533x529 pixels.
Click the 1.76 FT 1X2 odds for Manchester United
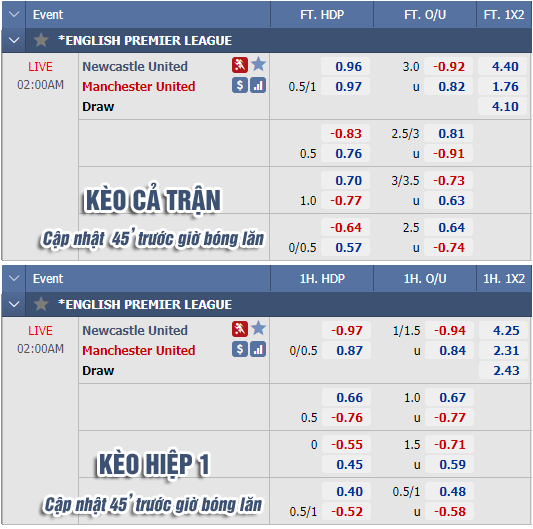[x=504, y=86]
